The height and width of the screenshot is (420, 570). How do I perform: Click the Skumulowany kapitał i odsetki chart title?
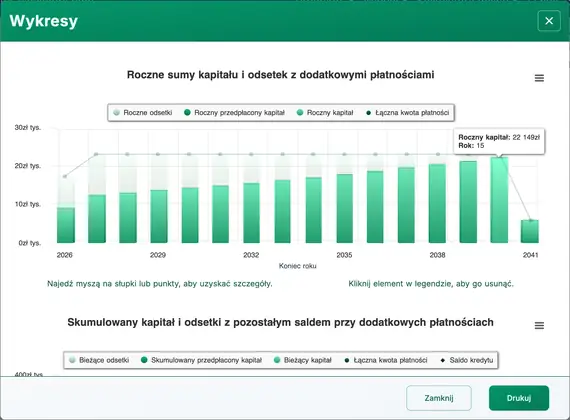[x=280, y=323]
